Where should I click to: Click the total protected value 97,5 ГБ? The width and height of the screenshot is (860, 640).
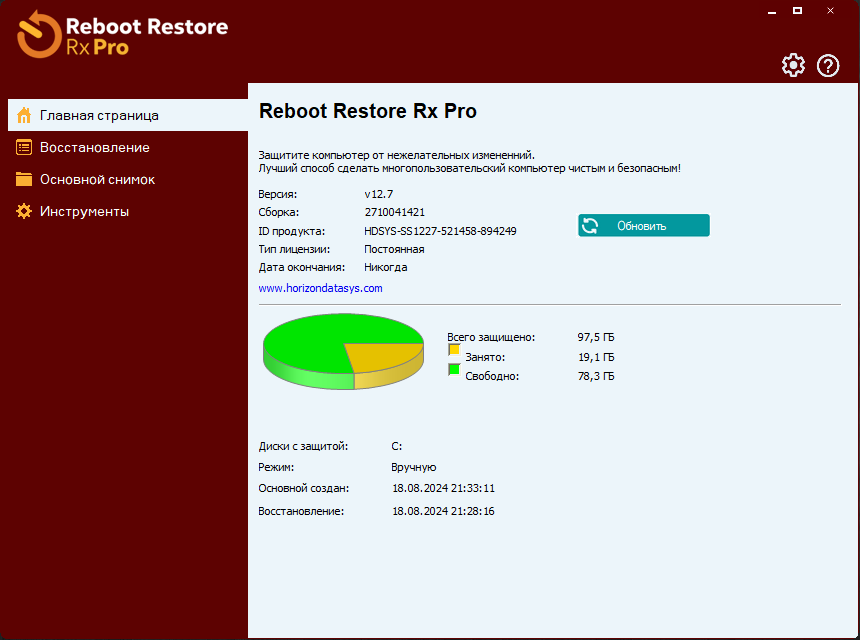(596, 337)
